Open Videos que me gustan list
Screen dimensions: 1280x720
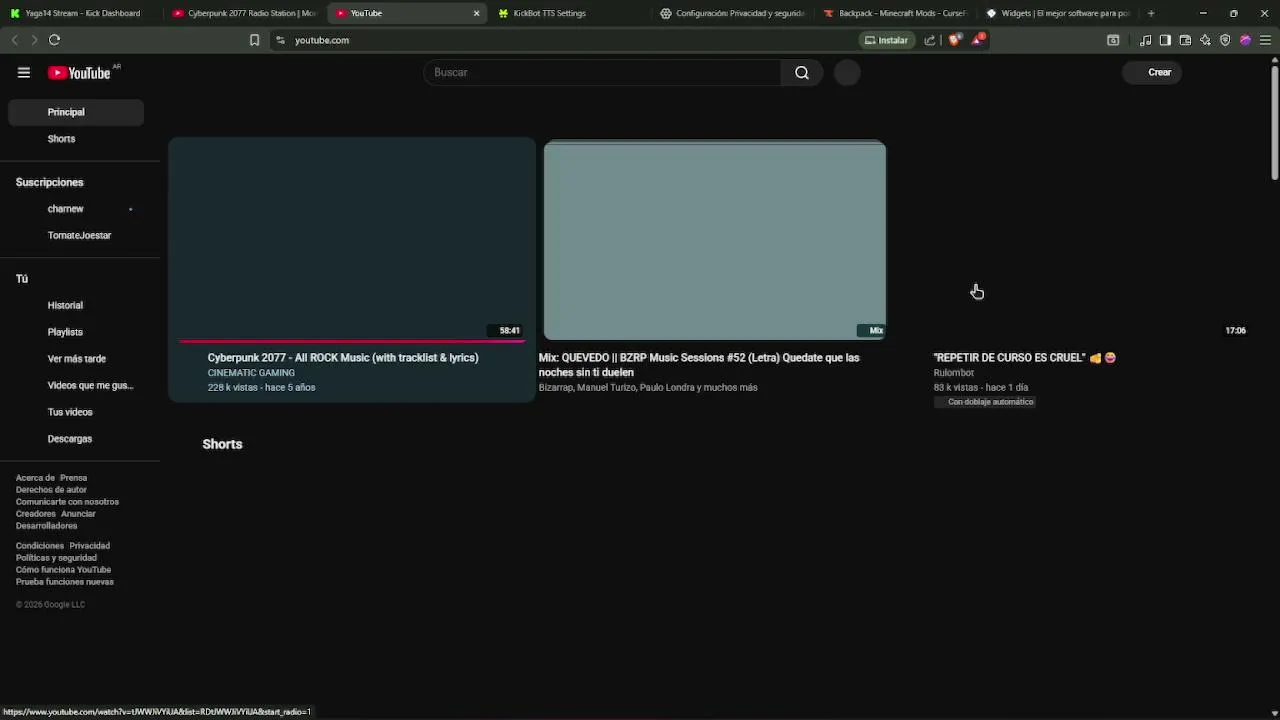(x=76, y=385)
